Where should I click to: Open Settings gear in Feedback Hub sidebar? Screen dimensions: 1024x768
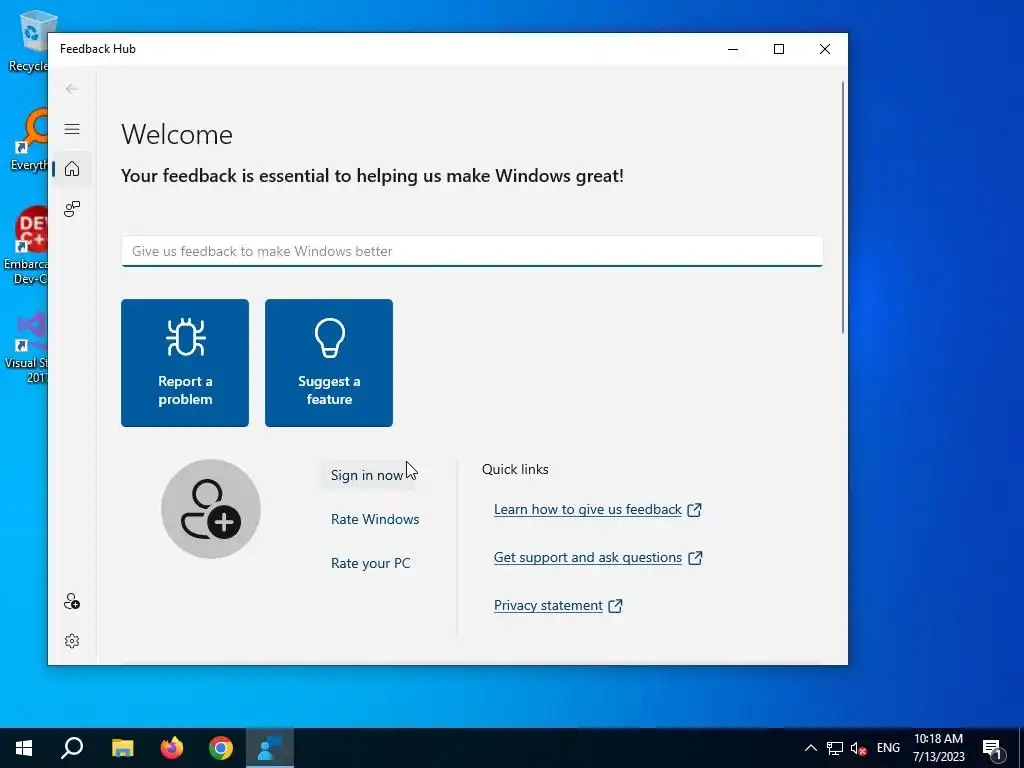[72, 641]
